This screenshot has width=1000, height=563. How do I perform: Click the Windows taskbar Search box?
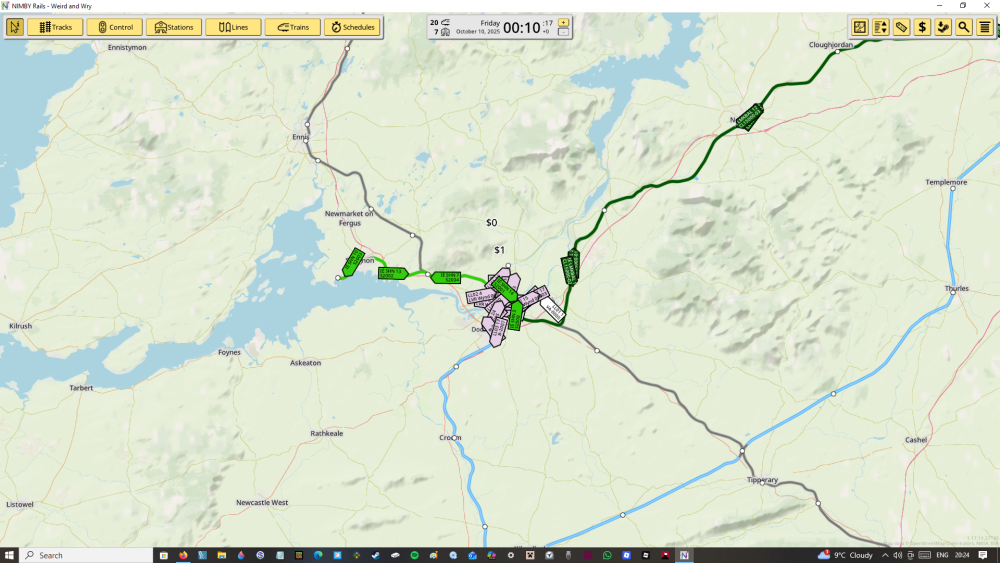(x=85, y=555)
